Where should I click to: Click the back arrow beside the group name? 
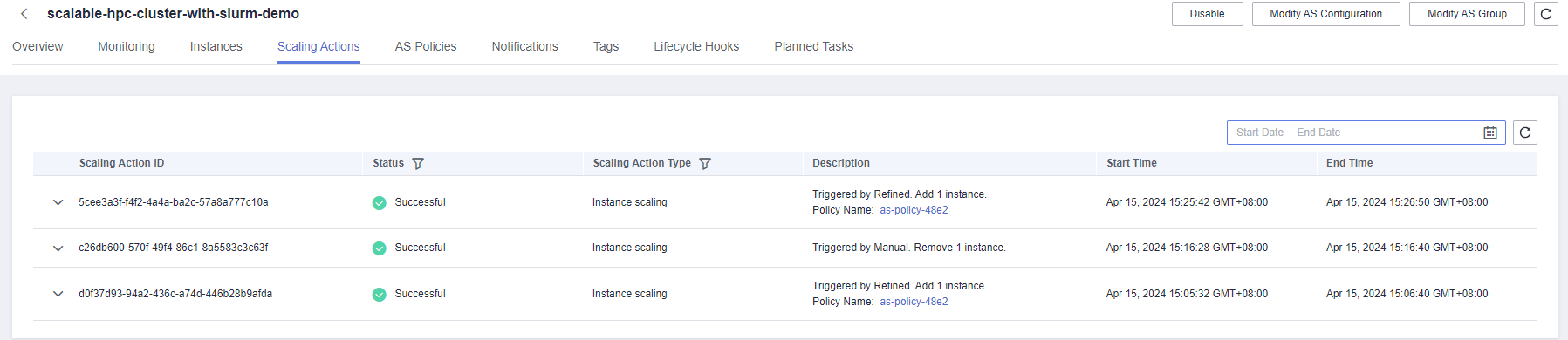click(x=24, y=14)
